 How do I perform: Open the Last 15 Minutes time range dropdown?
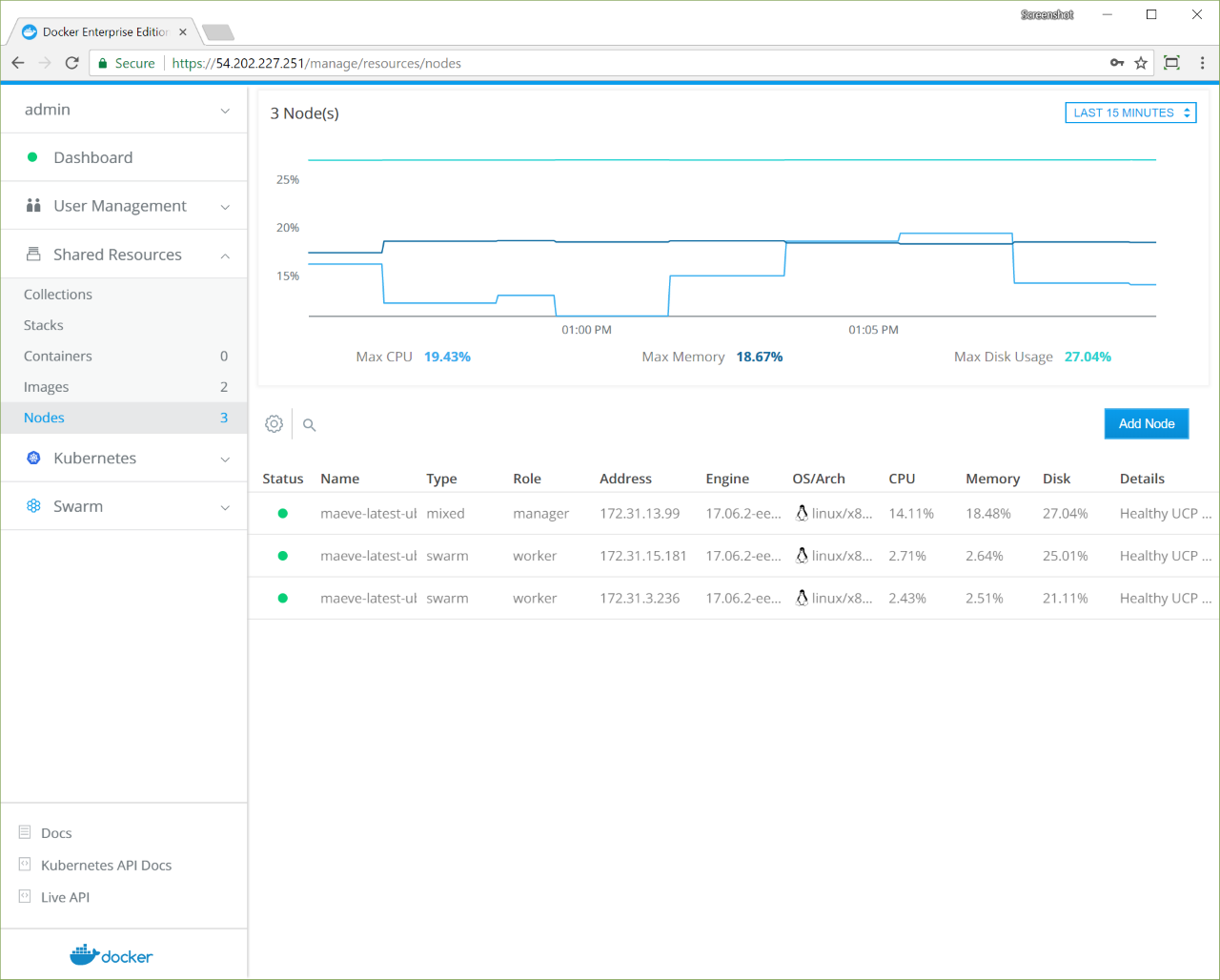(x=1130, y=112)
